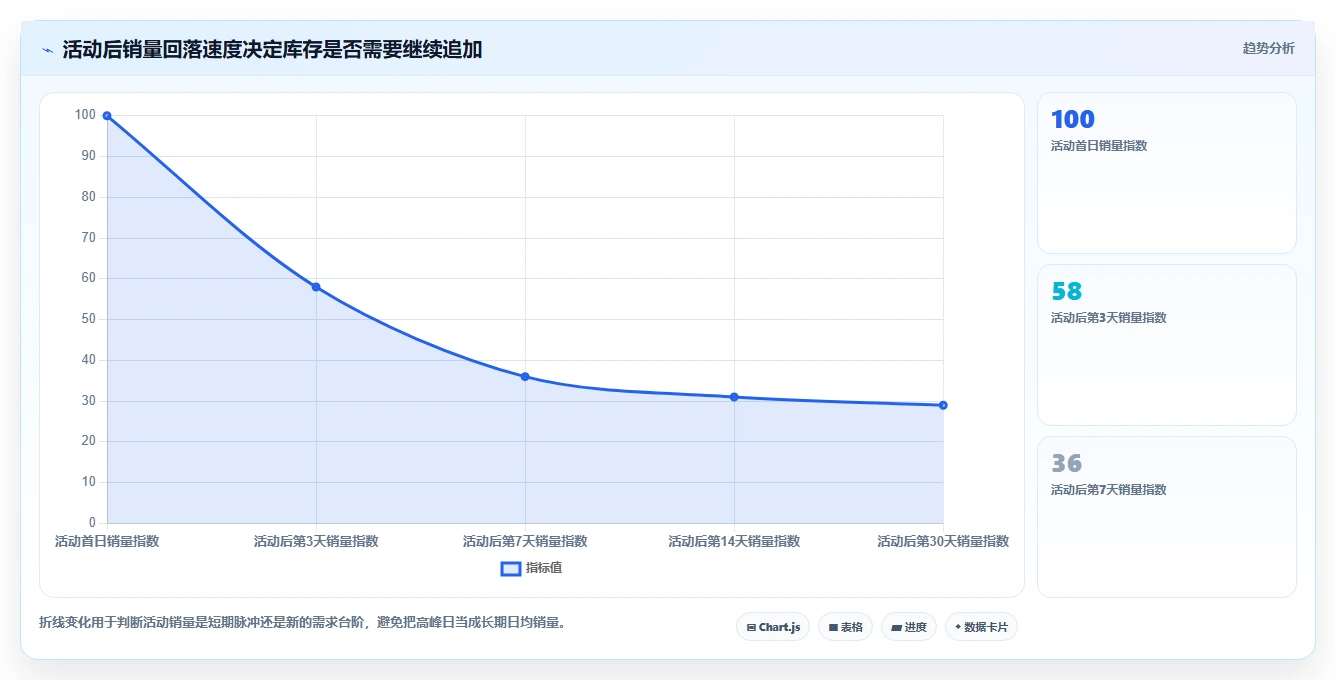Click the data point for 活动首日销量指数
This screenshot has width=1336, height=680.
[x=107, y=116]
